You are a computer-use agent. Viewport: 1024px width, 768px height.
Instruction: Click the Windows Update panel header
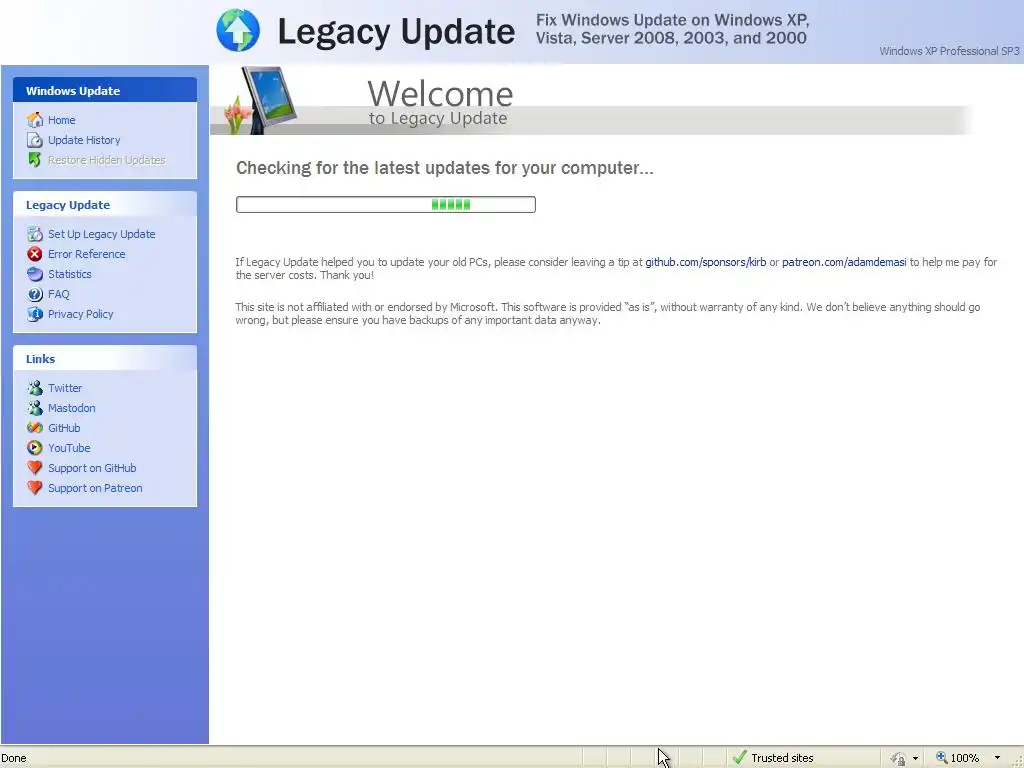tap(104, 90)
